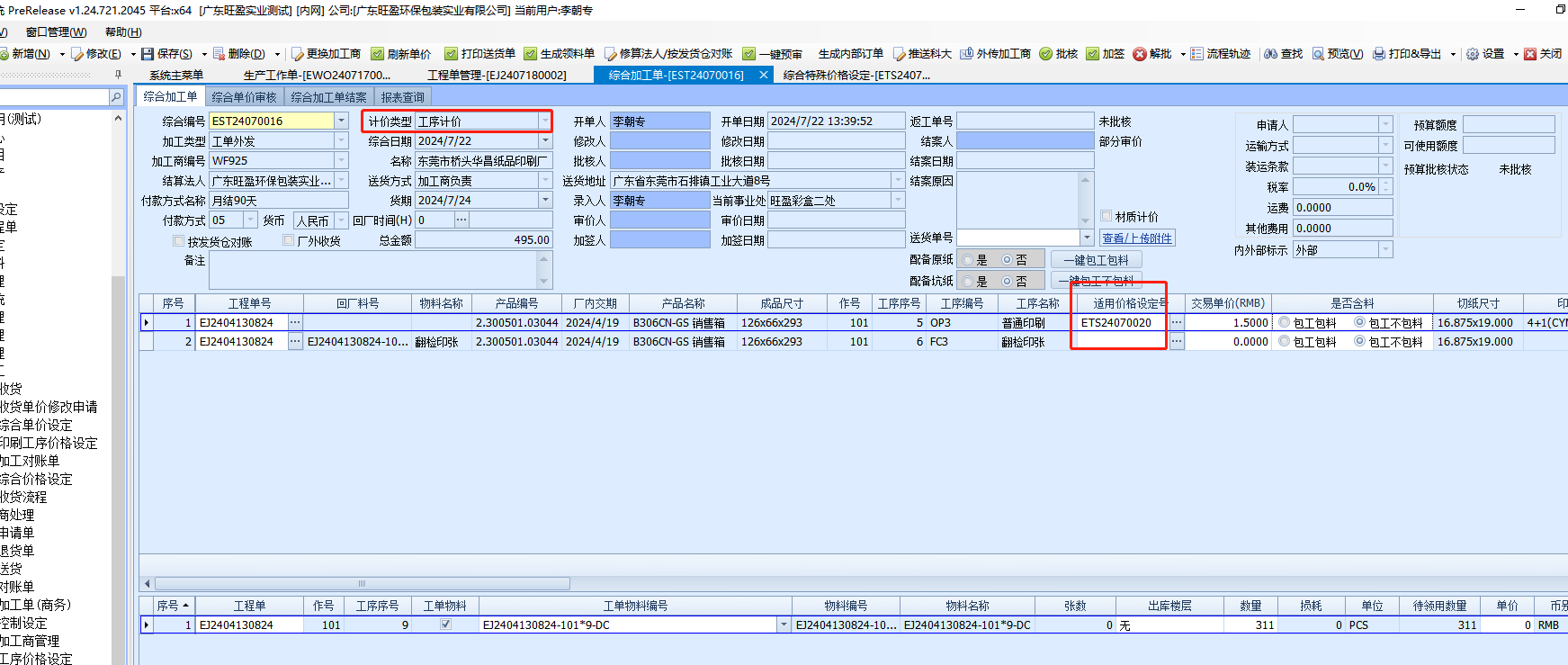Switch to 生产工作单-[EWO24071700... tab
1568x665 pixels.
coord(317,76)
